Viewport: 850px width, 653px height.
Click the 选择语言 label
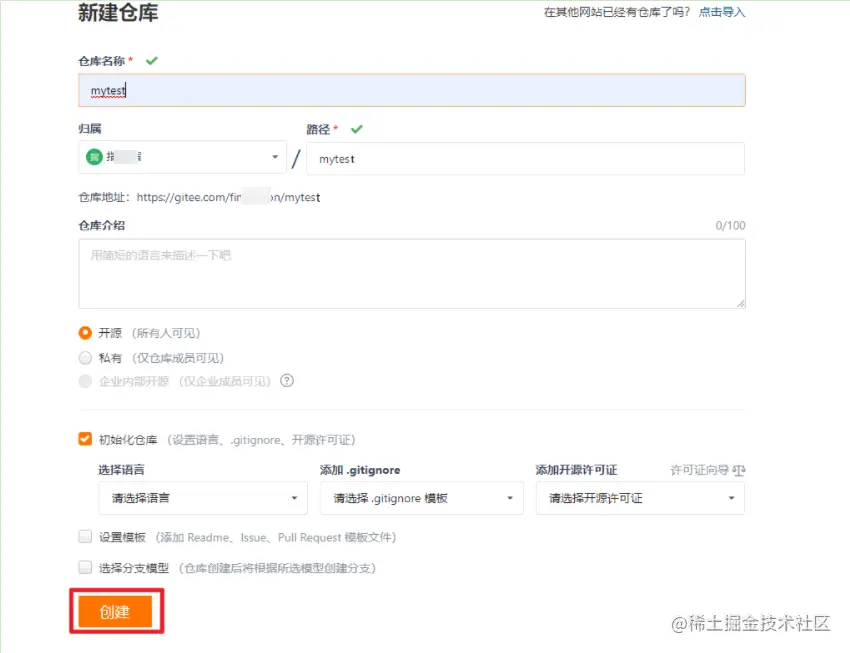point(121,470)
